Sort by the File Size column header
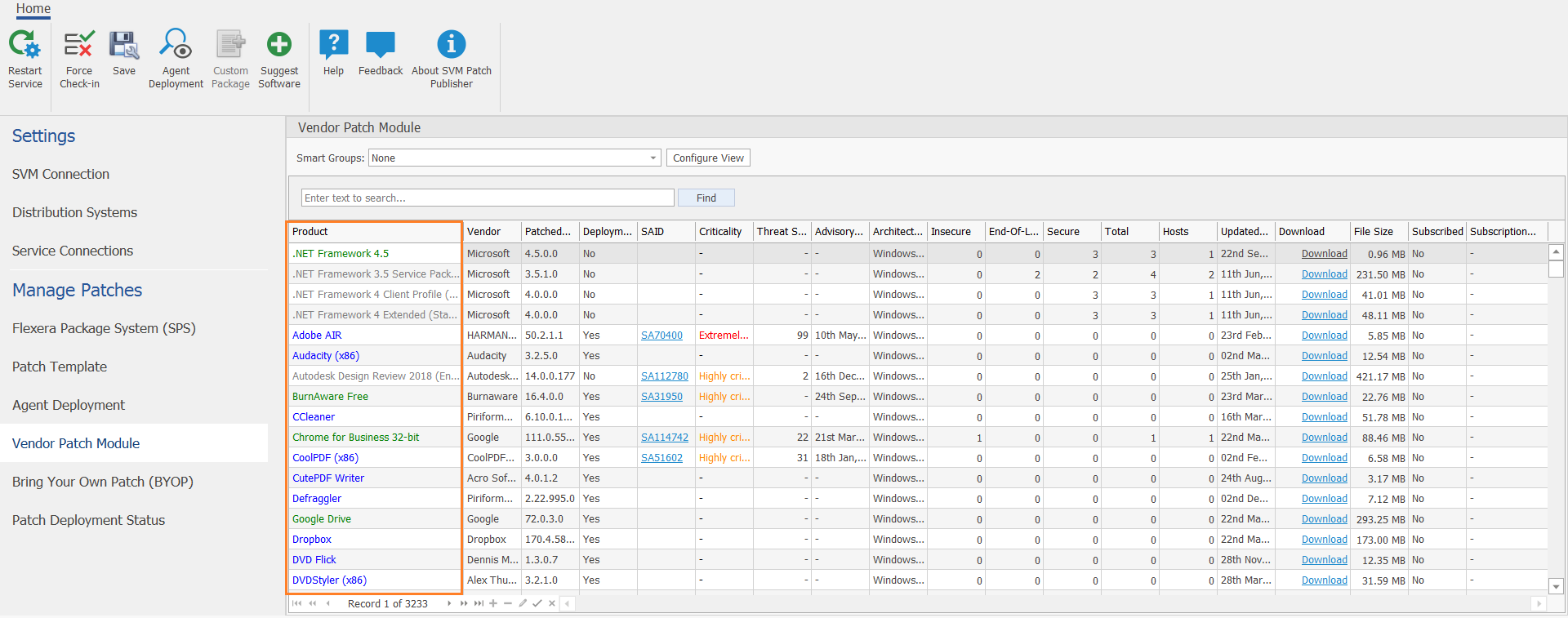This screenshot has width=1568, height=618. (x=1379, y=232)
